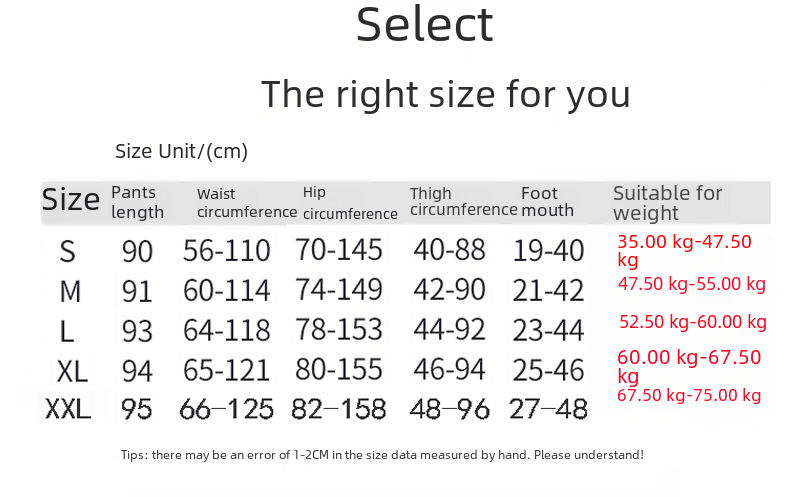Click the "Size Unit/(cm)" label
The image size is (790, 497).
(181, 152)
